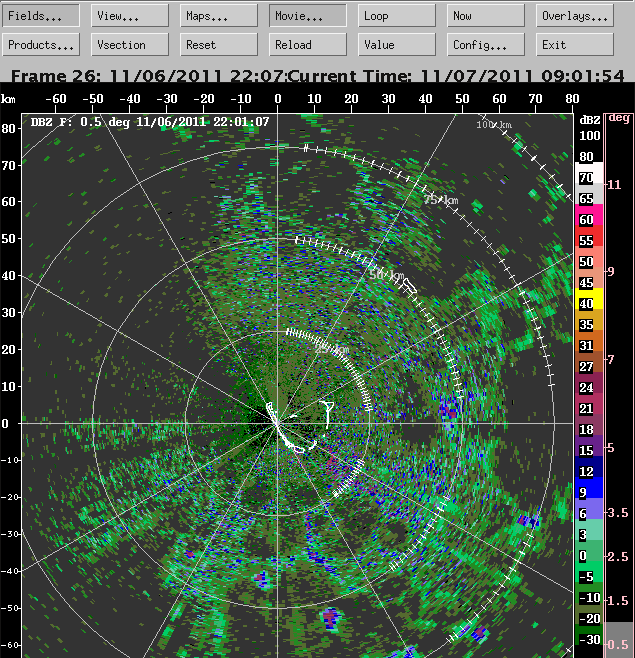Click the Reset button
Screen dimensions: 635x658
(x=219, y=44)
